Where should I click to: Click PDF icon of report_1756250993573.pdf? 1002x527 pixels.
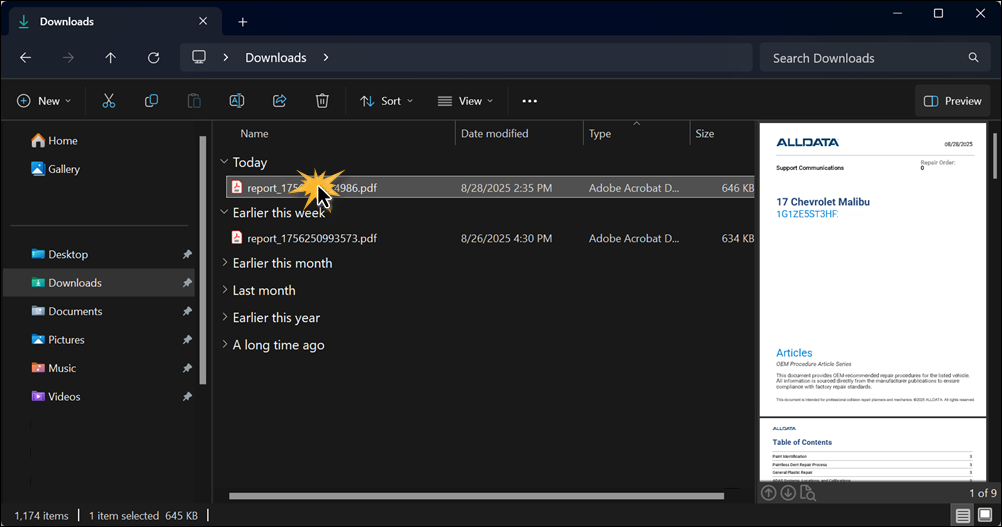[x=236, y=238]
